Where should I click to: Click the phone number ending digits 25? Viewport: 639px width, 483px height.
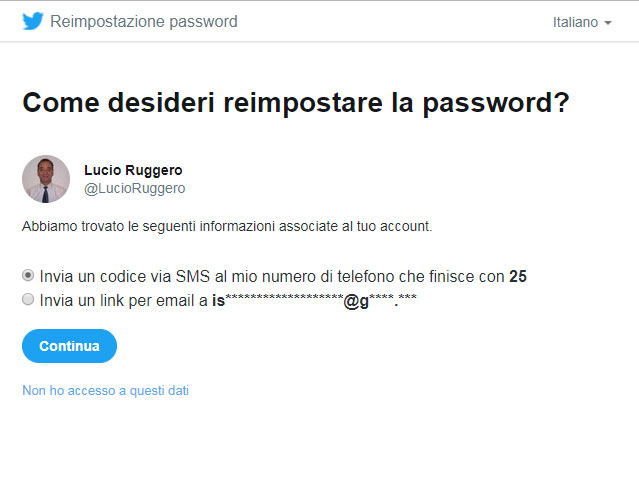click(518, 276)
